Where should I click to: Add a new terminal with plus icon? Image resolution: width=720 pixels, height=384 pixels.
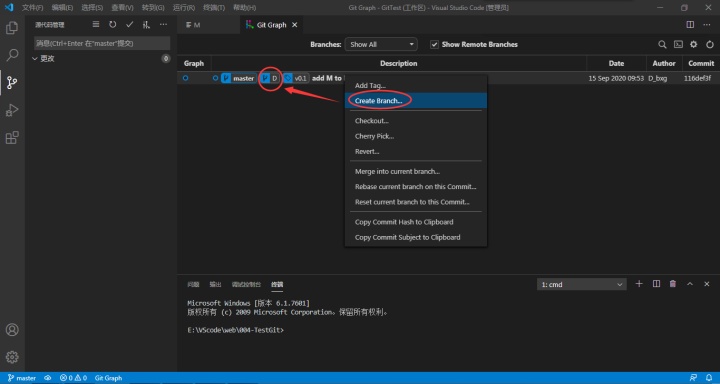[x=639, y=284]
